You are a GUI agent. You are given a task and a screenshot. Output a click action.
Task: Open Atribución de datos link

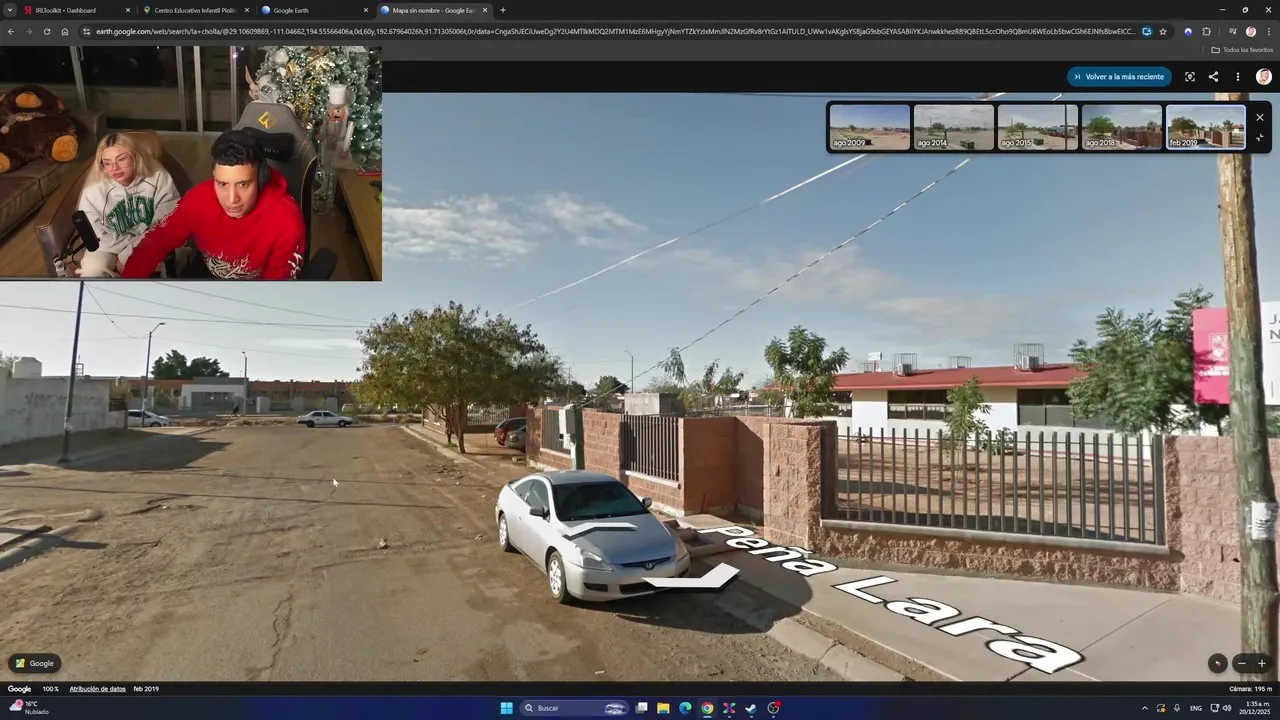(97, 689)
